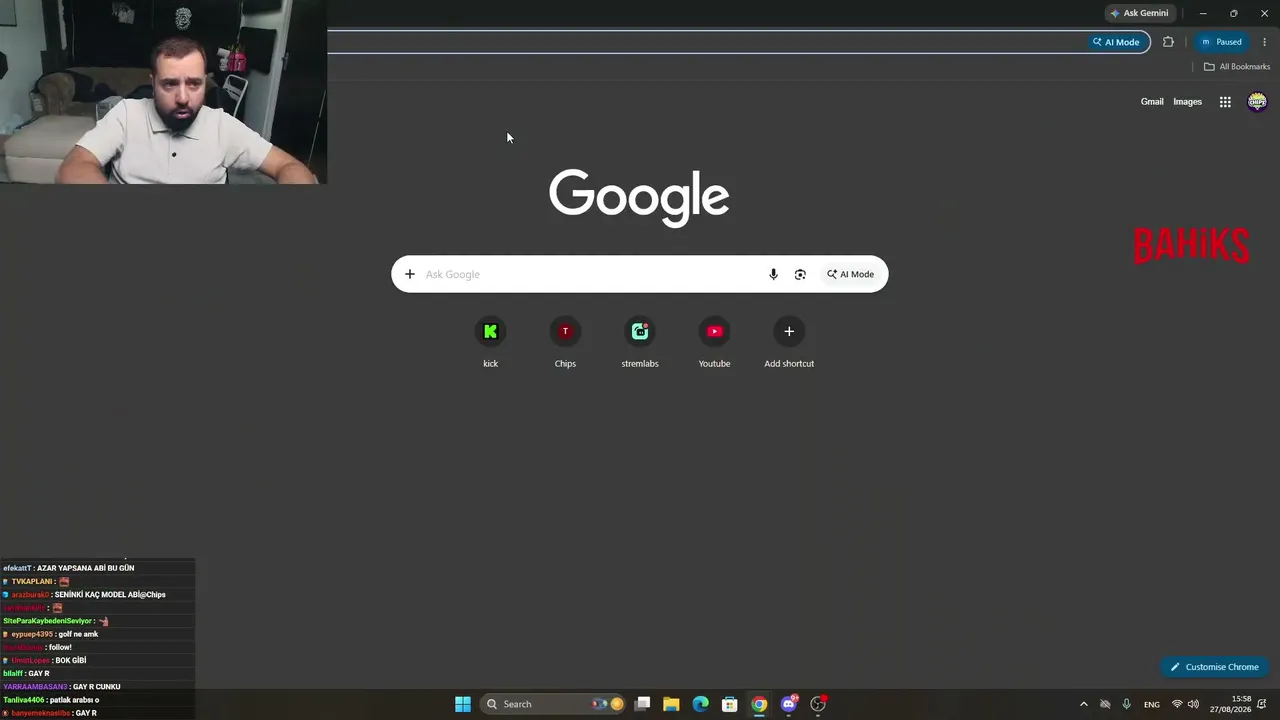Open the Windows Start menu

click(463, 704)
